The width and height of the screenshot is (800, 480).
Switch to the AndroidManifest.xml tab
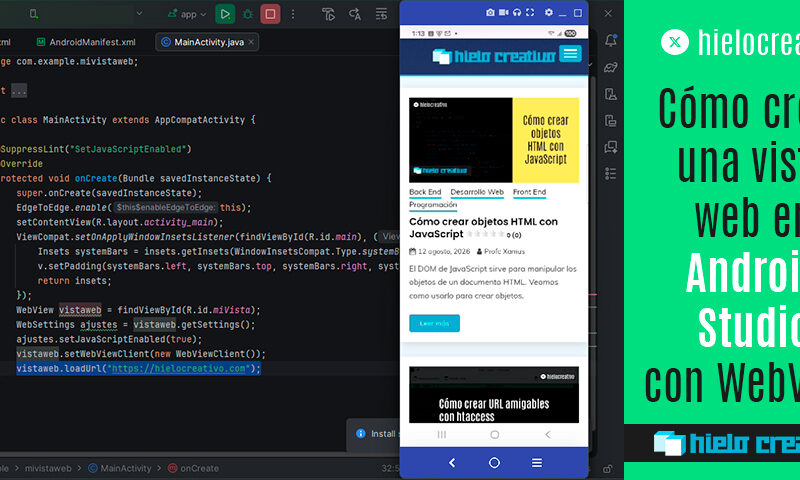click(86, 42)
